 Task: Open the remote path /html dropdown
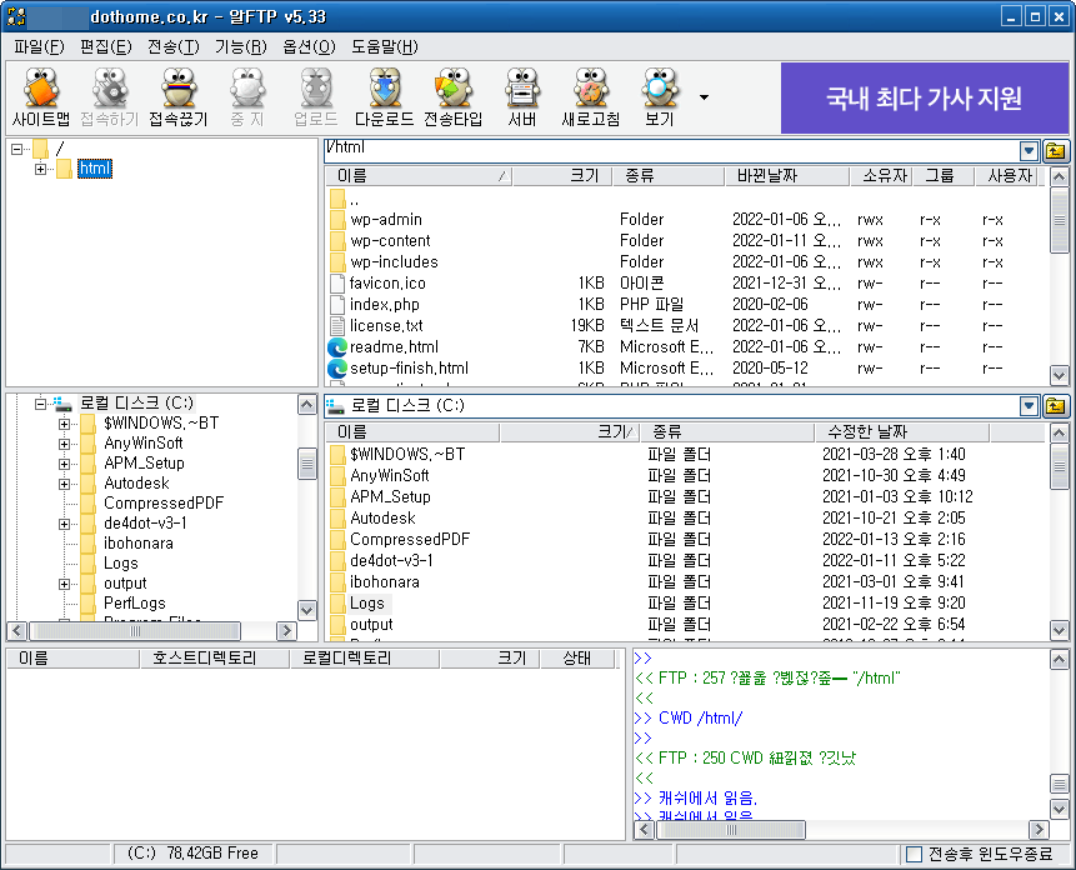(1029, 151)
